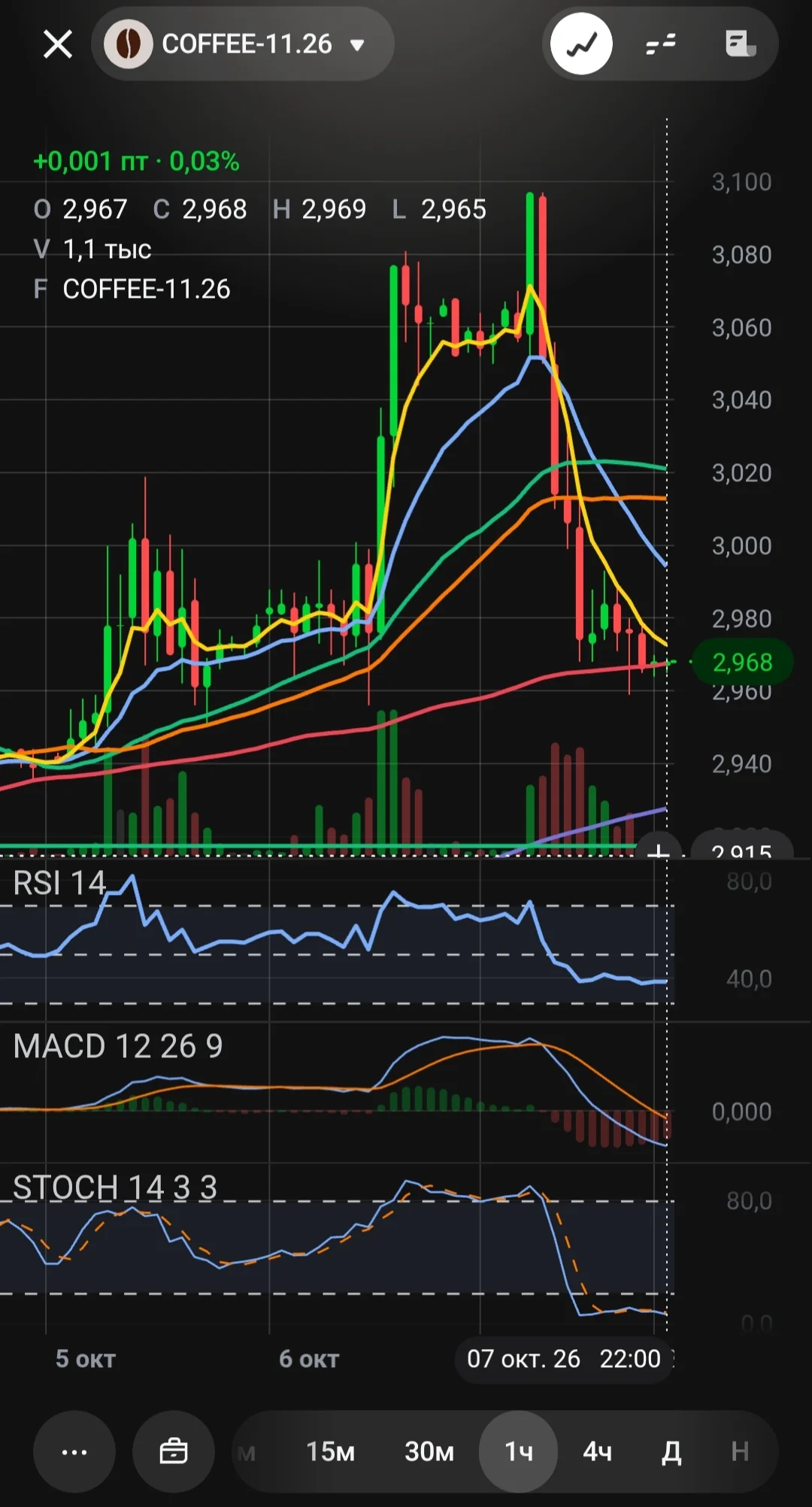Tap the 3,040 price axis label
Screen dimensions: 812x1507
(x=741, y=400)
